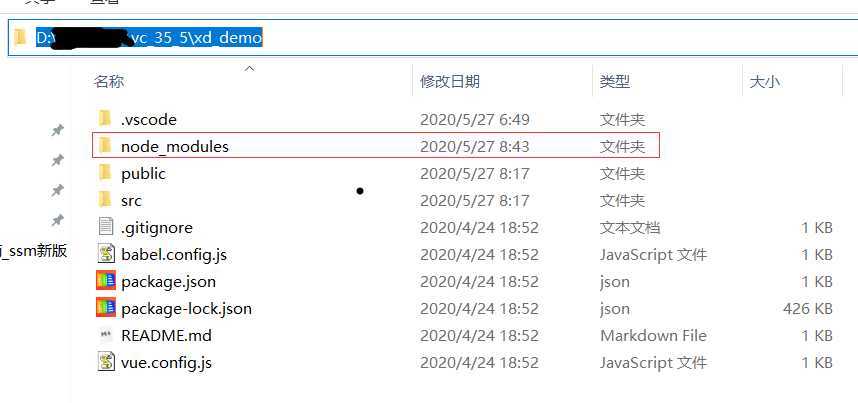Click the address bar path ending in xd_demo
The width and height of the screenshot is (858, 403).
[149, 37]
